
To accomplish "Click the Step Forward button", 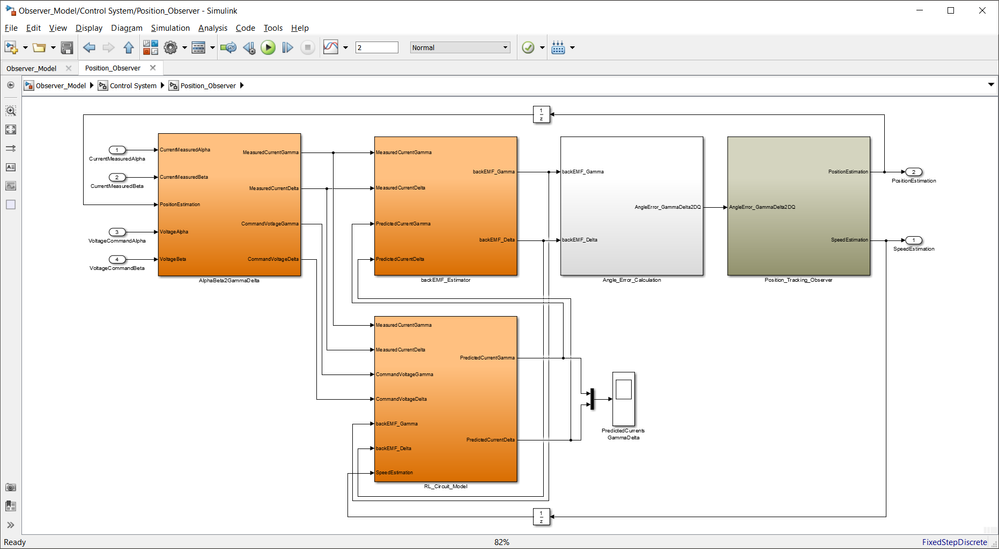I will pyautogui.click(x=287, y=47).
